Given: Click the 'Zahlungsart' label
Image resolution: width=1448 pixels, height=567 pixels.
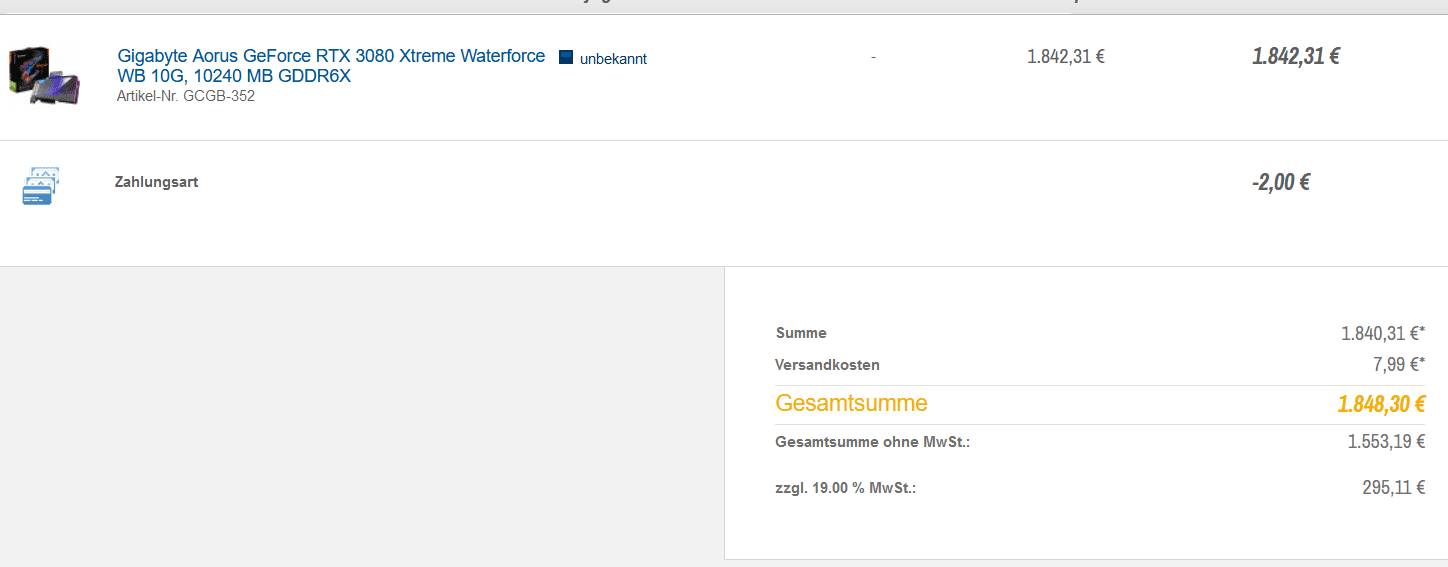Looking at the screenshot, I should (156, 182).
